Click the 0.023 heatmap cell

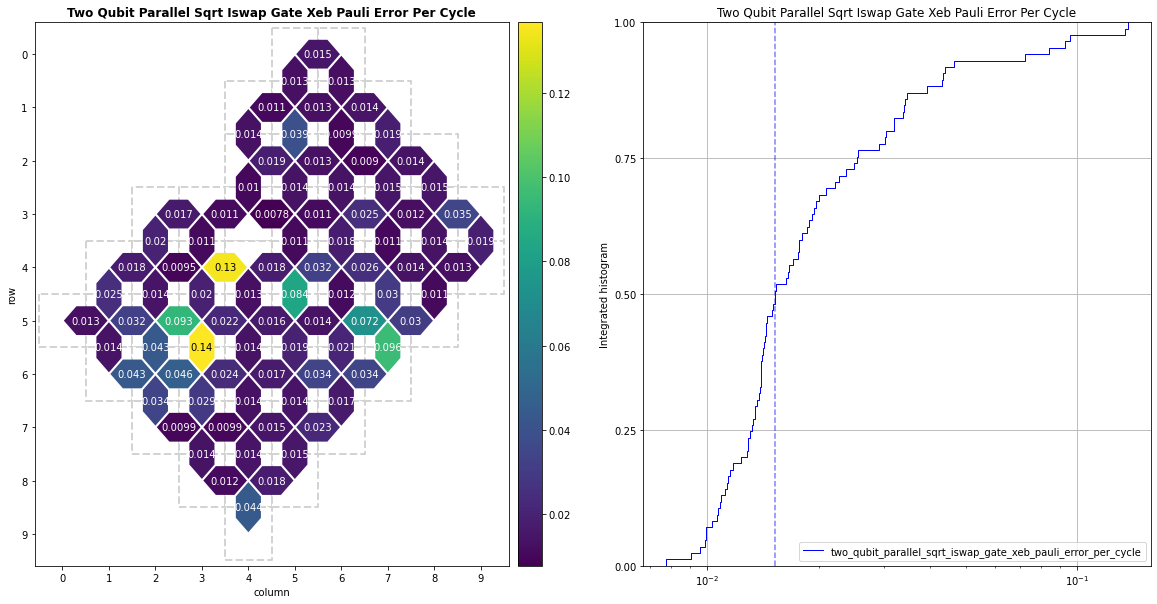[x=318, y=427]
